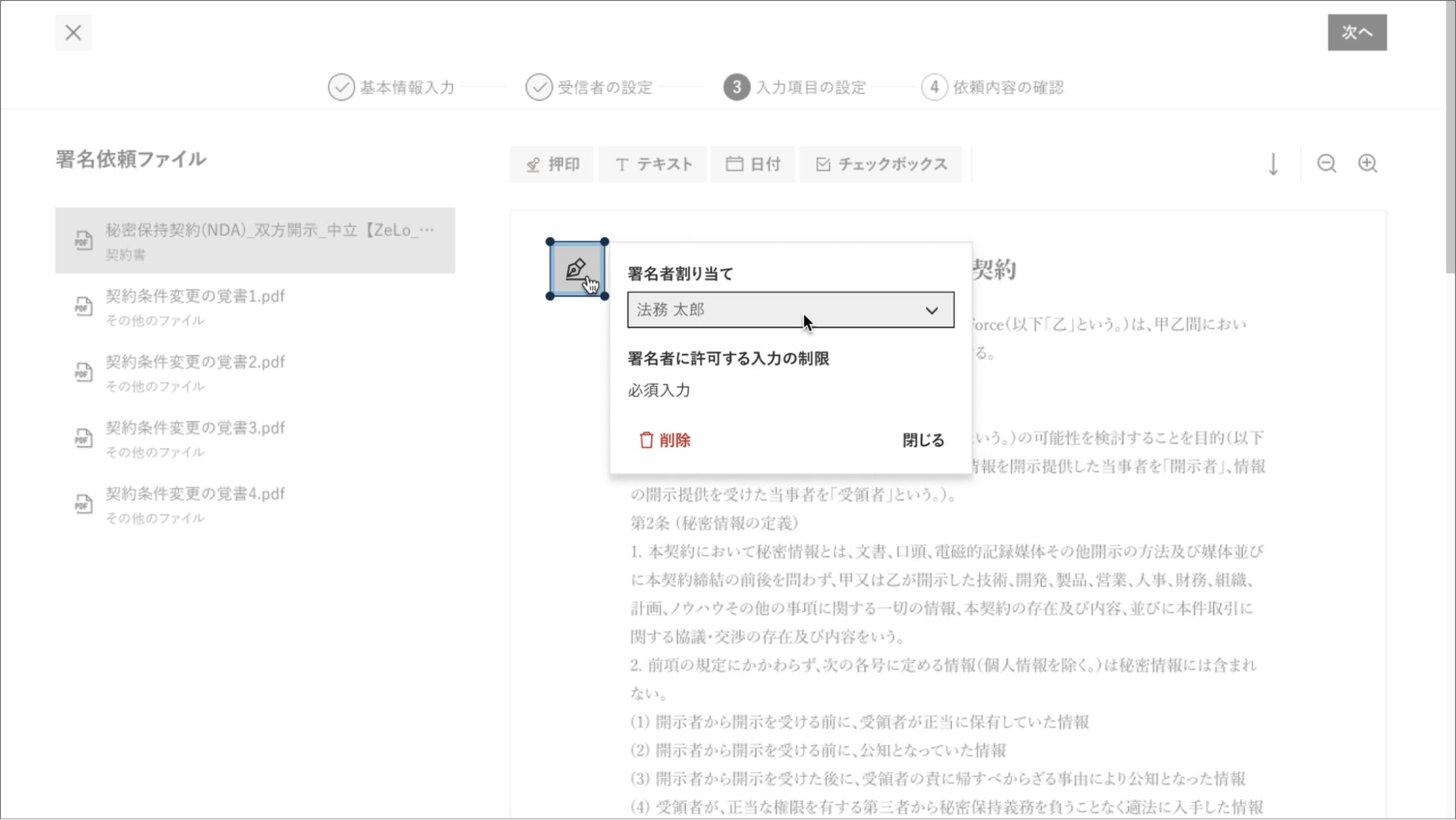
Task: Zoom out with the minus magnifier
Action: (1326, 164)
